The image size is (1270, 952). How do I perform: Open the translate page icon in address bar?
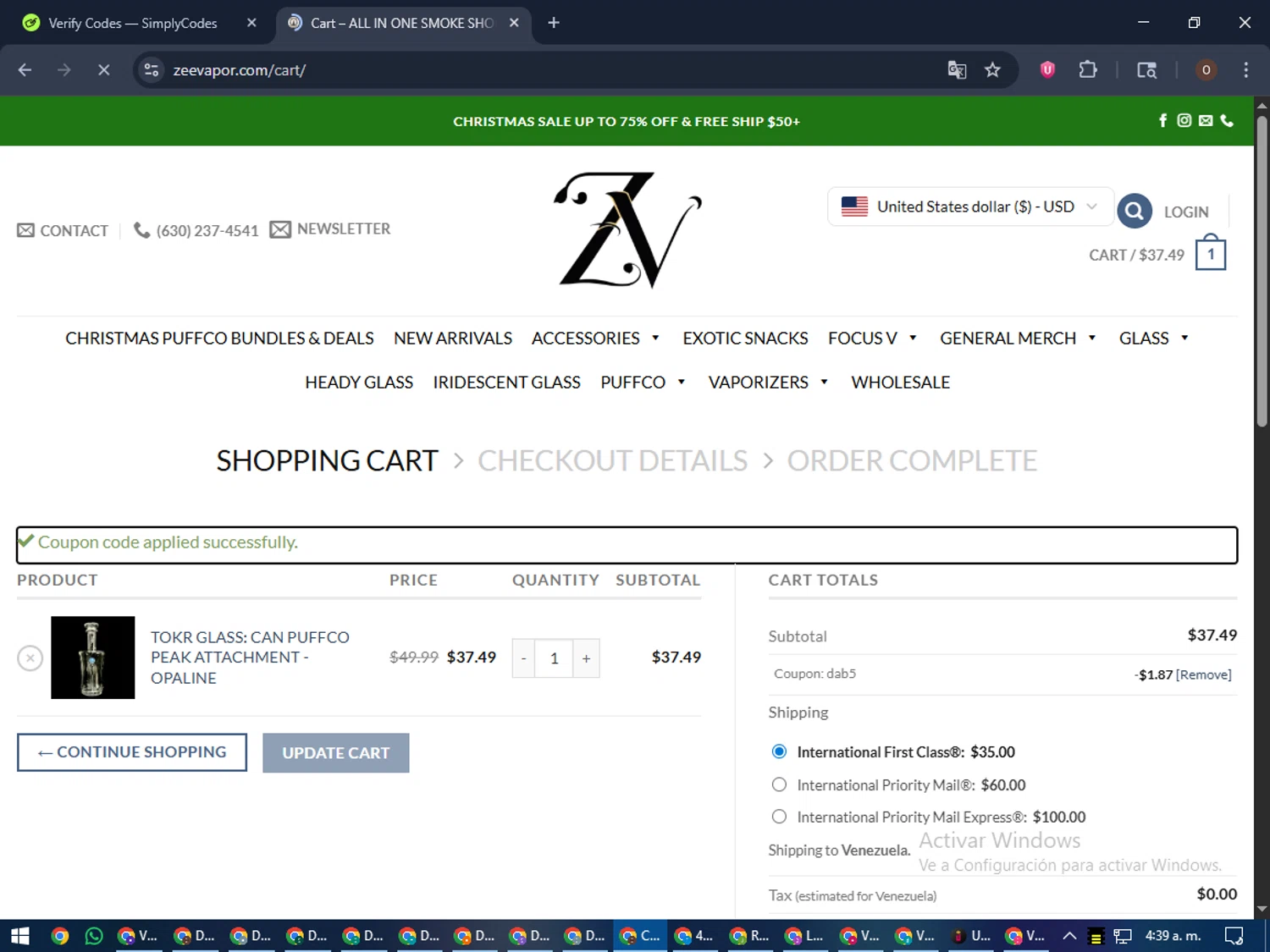pos(957,69)
